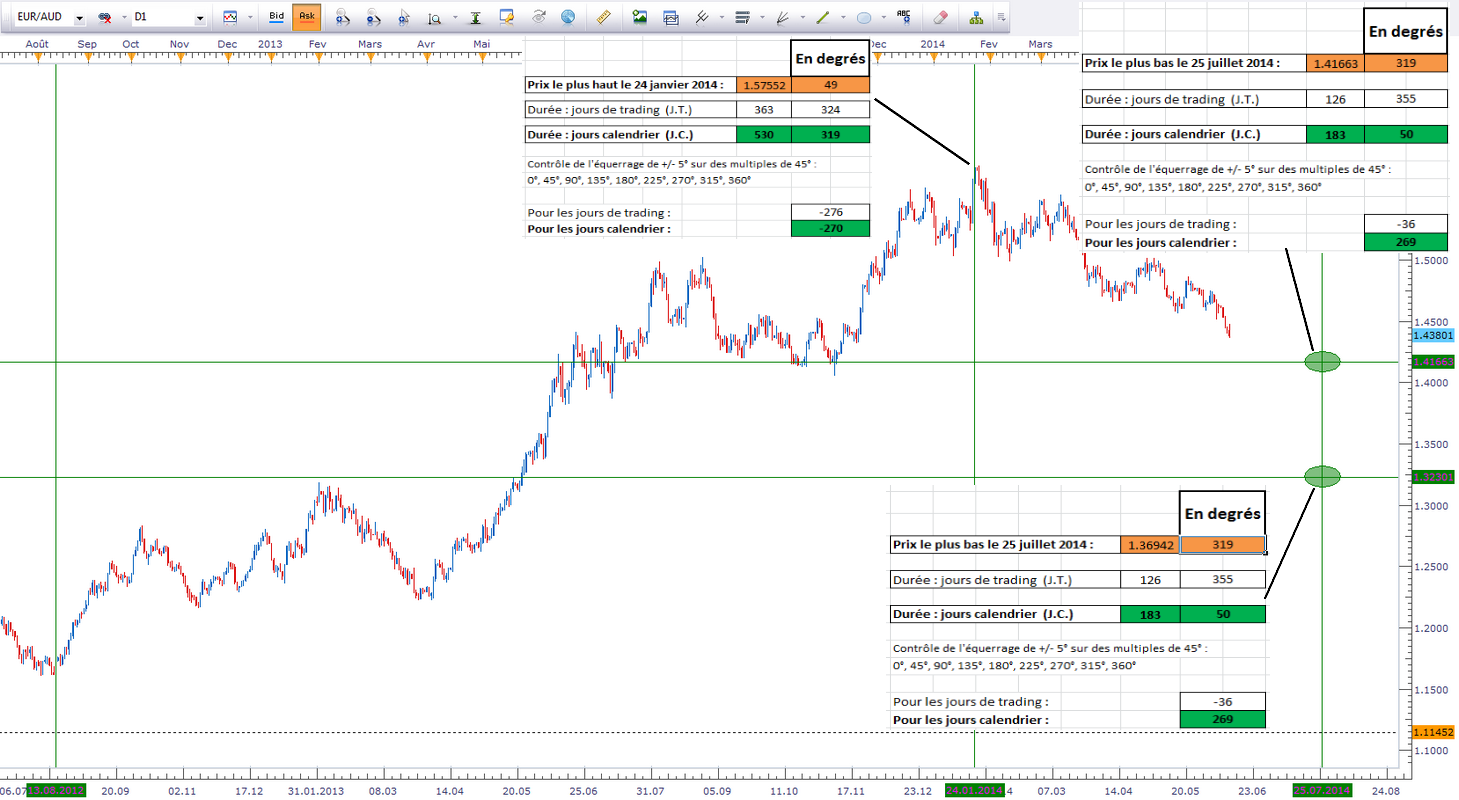The width and height of the screenshot is (1459, 800).
Task: Click the green 530 calendar days cell
Action: click(763, 135)
